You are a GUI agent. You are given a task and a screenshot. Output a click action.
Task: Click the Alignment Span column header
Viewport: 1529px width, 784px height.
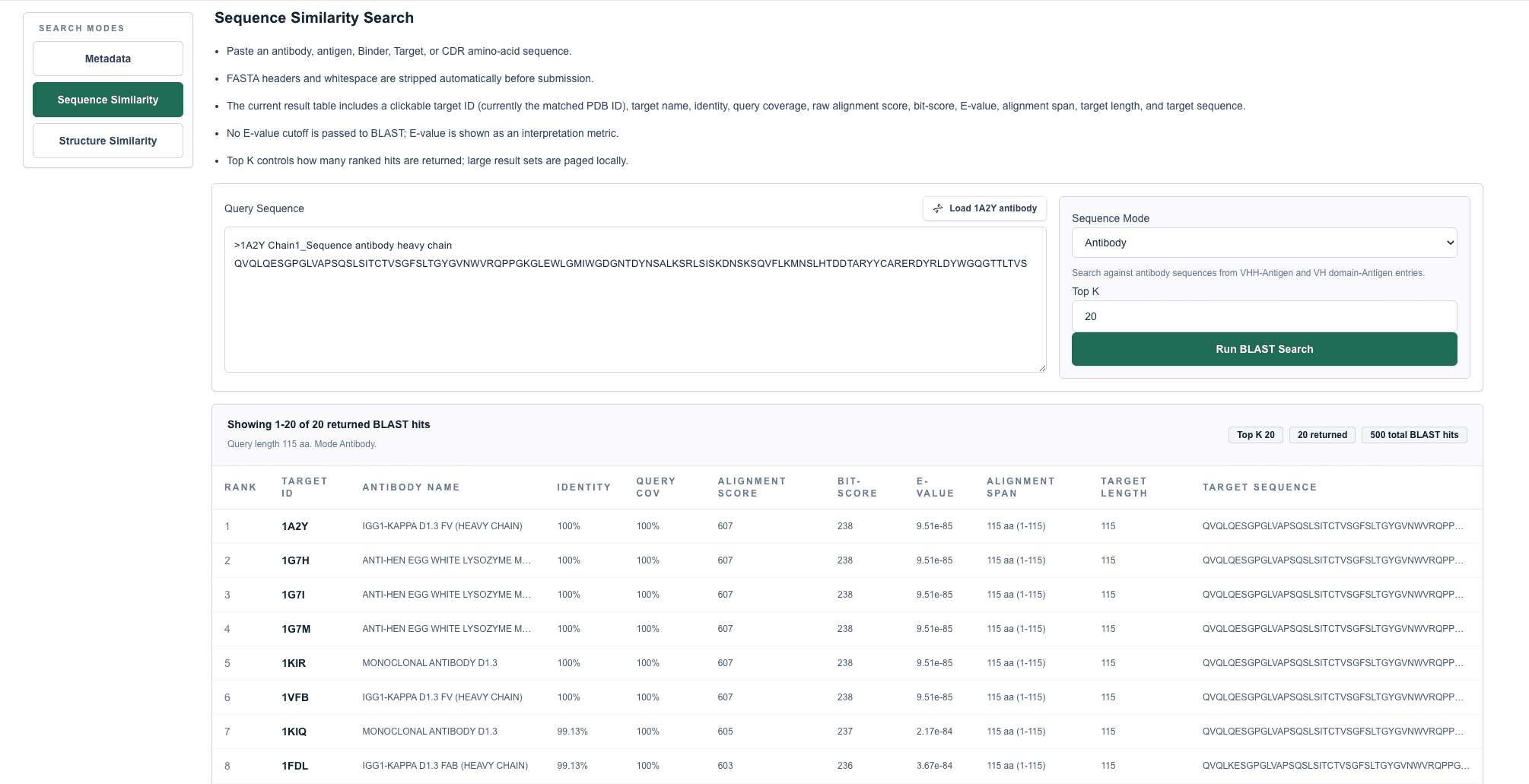[x=1021, y=487]
